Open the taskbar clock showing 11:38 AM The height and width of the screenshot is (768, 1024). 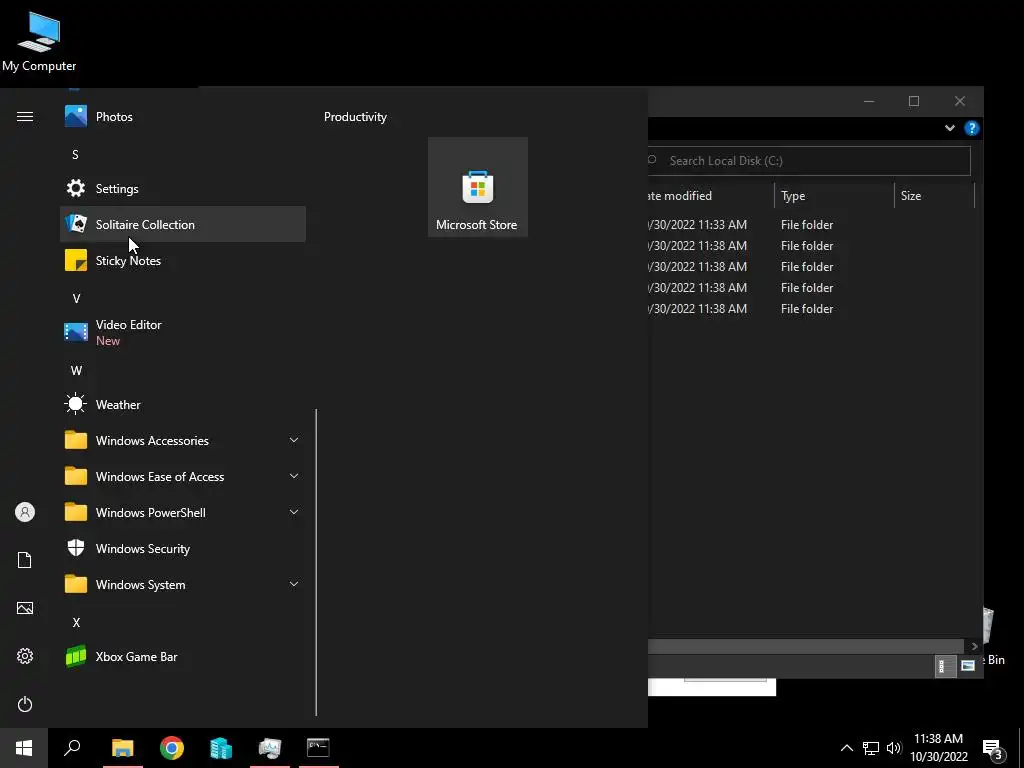(x=938, y=748)
